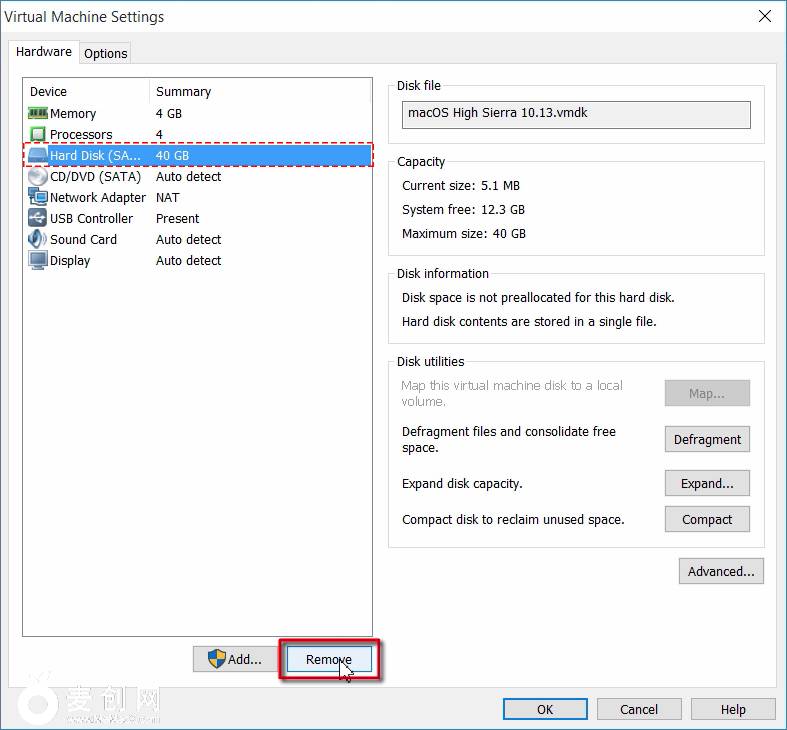Click the Hard Disk drive icon

pyautogui.click(x=38, y=156)
